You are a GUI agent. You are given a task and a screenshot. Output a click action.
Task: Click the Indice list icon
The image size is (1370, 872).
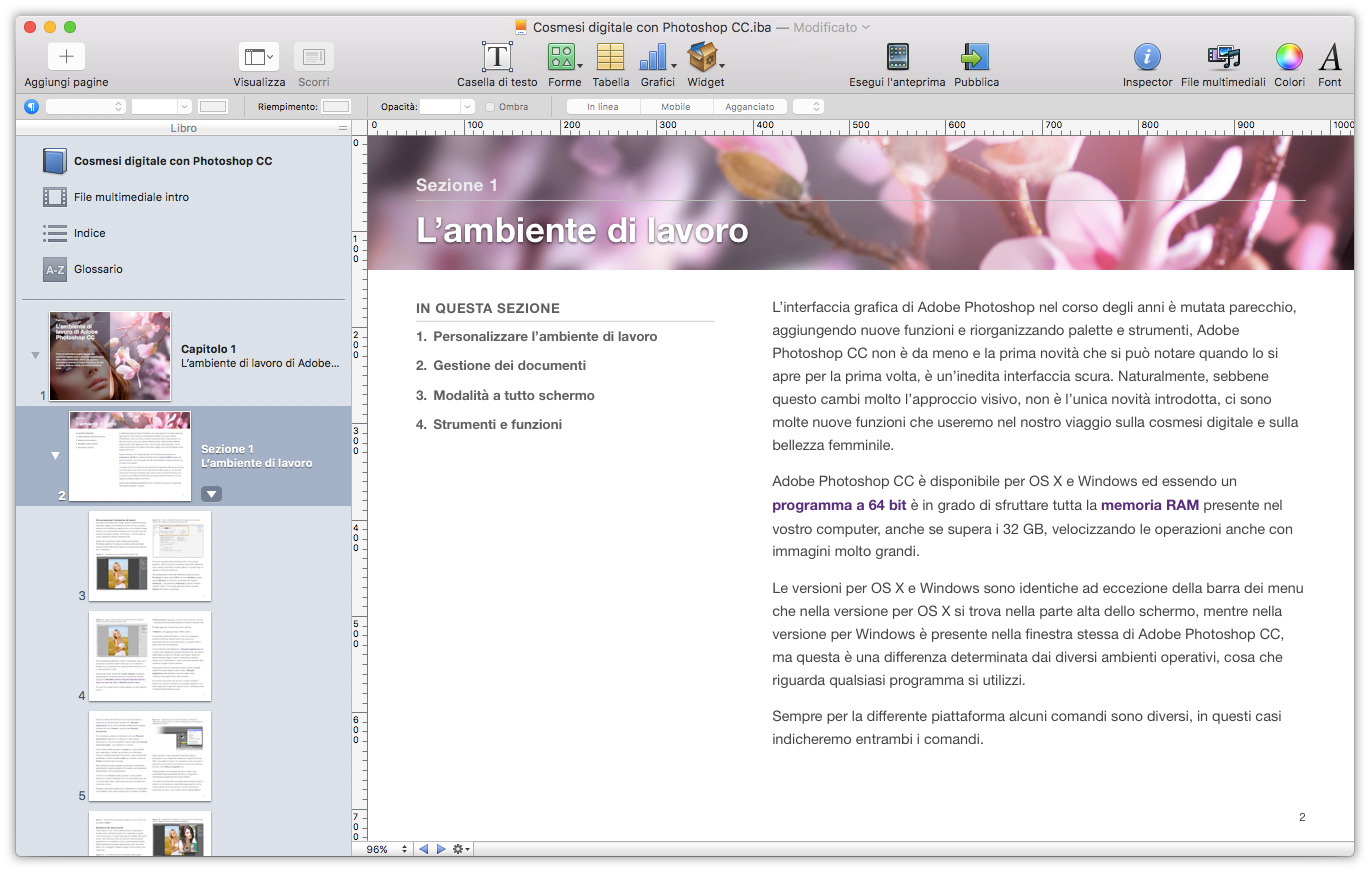coord(55,233)
